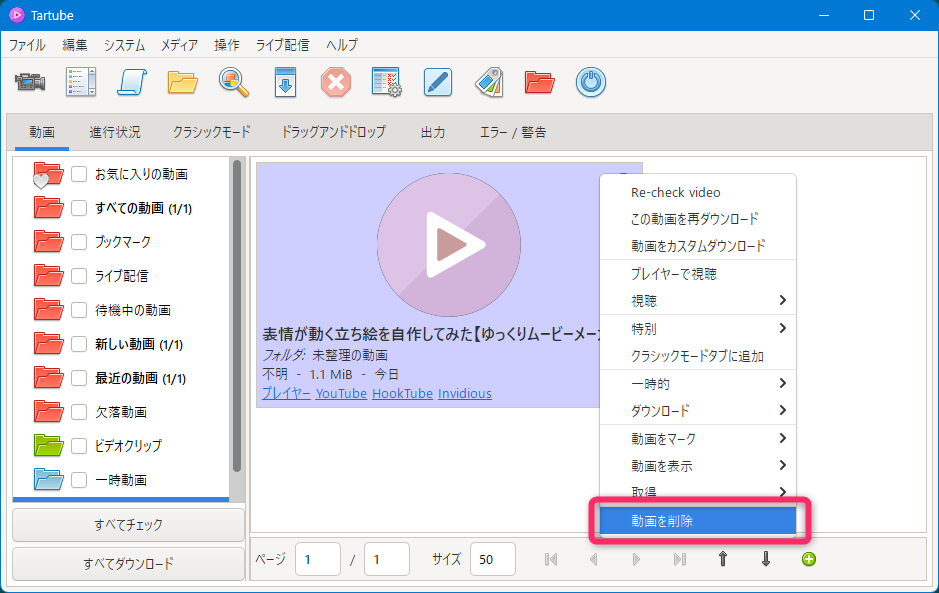Click the green plus icon in pager
939x593 pixels.
(x=809, y=559)
